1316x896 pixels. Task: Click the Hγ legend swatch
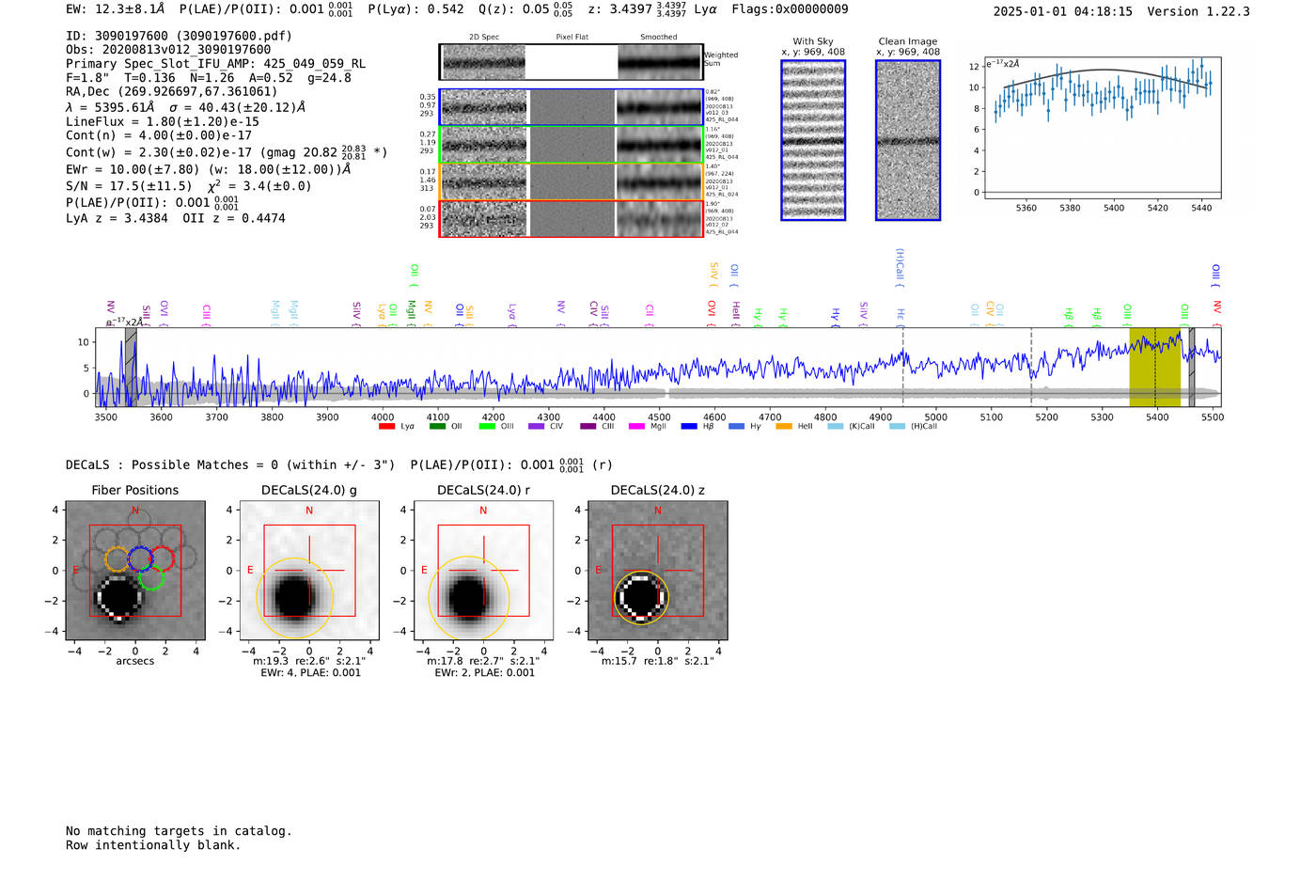pos(736,427)
